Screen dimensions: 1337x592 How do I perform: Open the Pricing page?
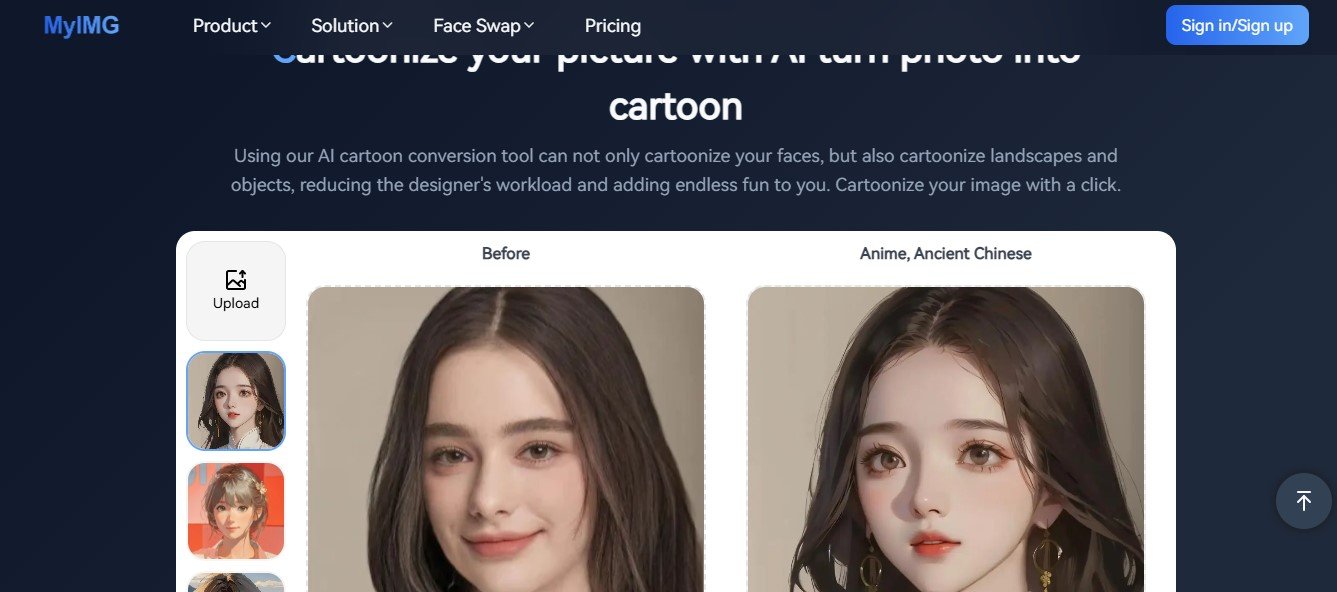coord(613,26)
